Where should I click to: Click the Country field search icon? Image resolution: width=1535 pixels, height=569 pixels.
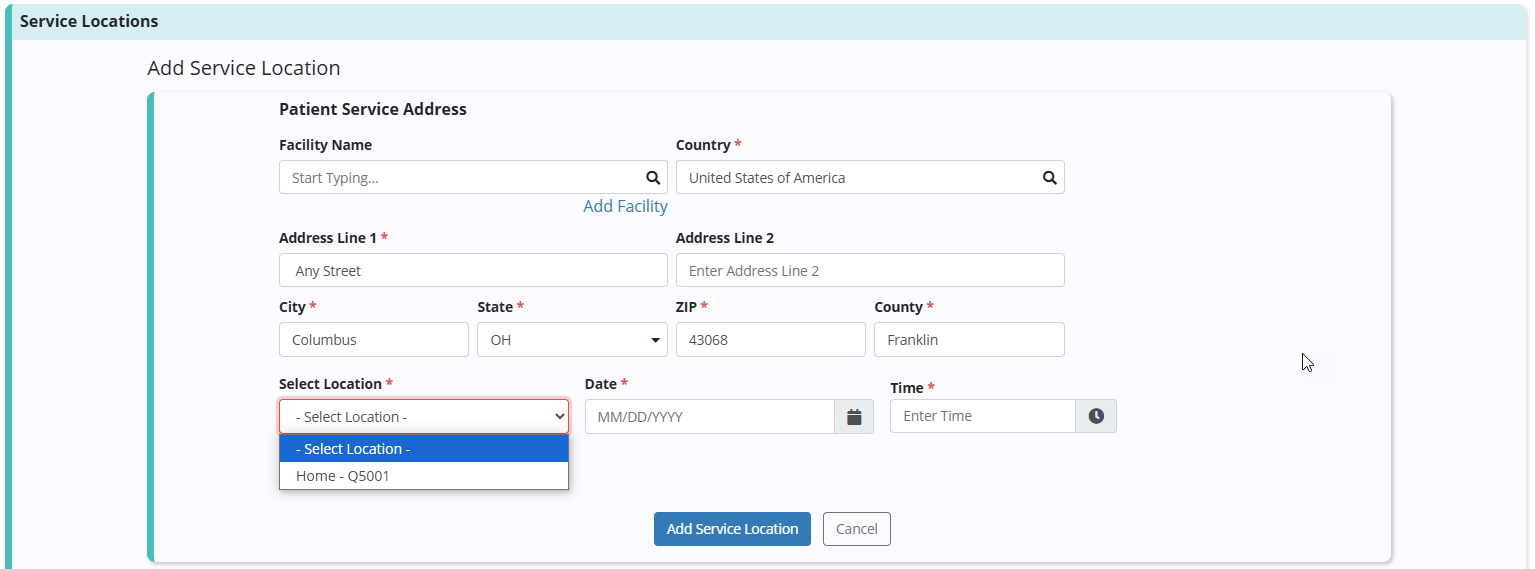1049,178
